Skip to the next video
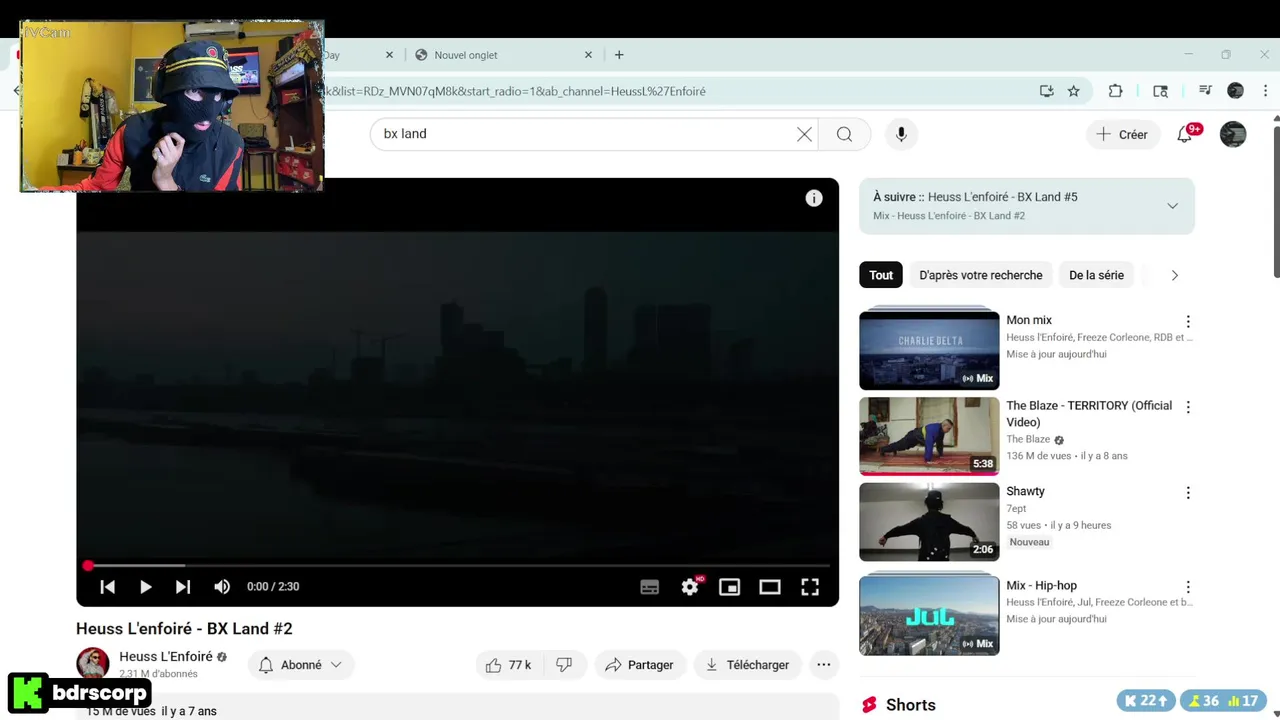The height and width of the screenshot is (720, 1280). (183, 587)
